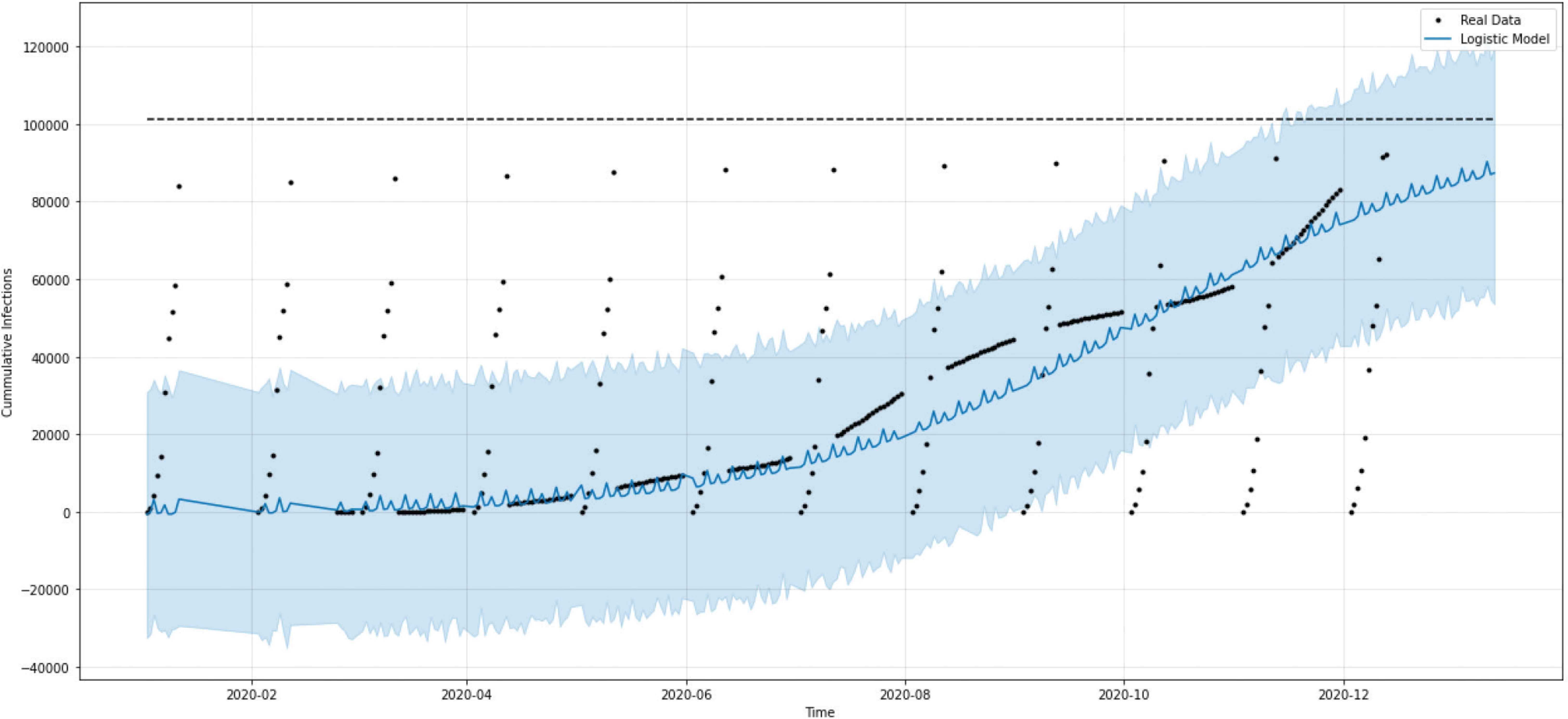Click the 2020-12 x-axis tick label
The image size is (1568, 719).
click(x=1343, y=695)
